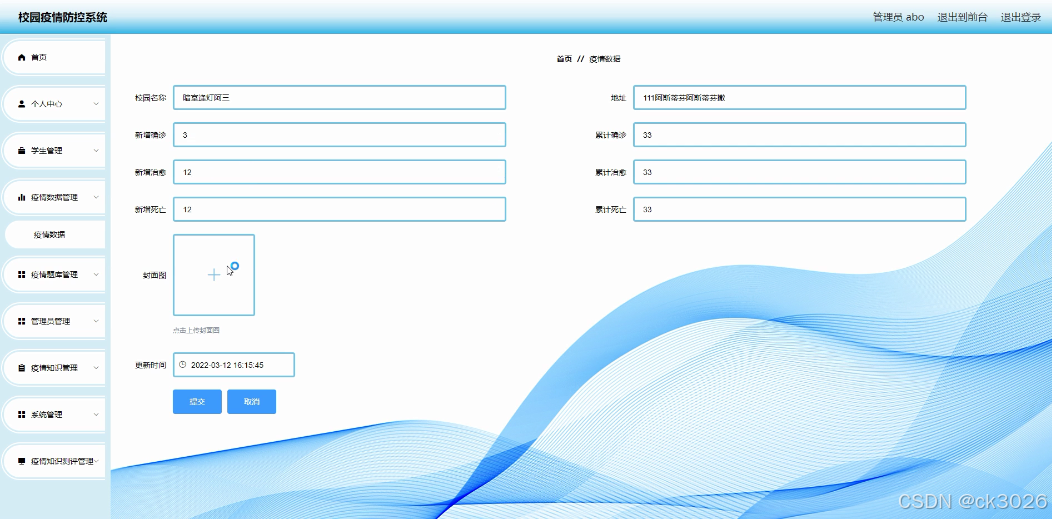The width and height of the screenshot is (1052, 519).
Task: Expand 疫情知识管理 menu chevron
Action: pyautogui.click(x=96, y=368)
